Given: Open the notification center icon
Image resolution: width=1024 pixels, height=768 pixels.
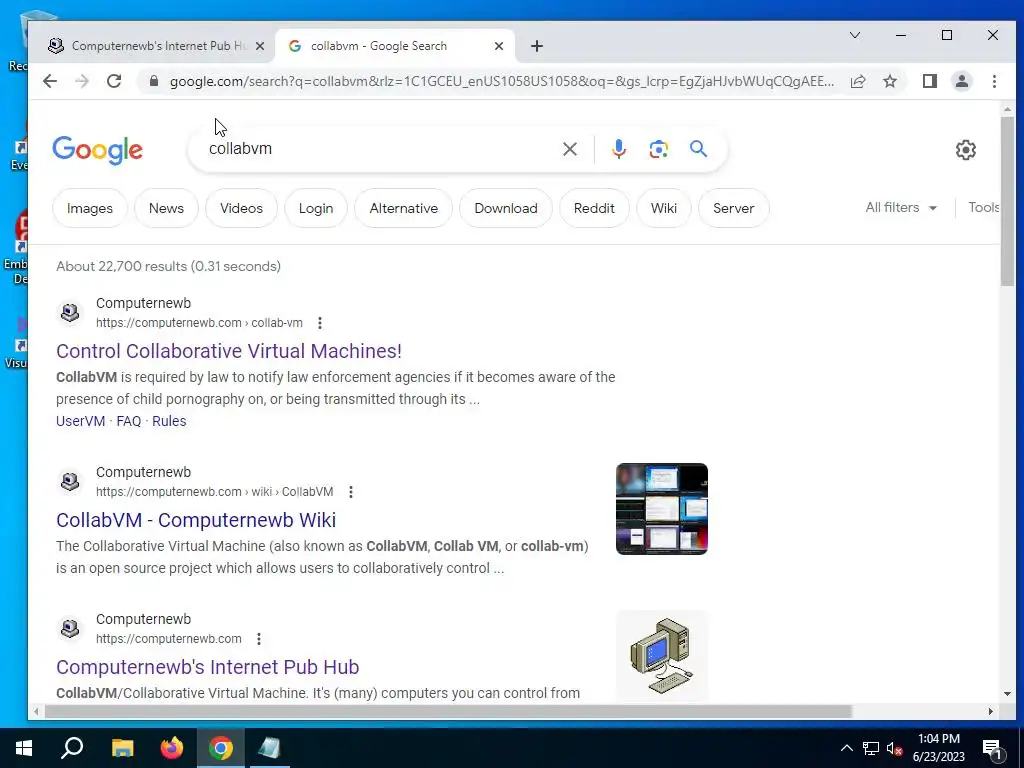Looking at the screenshot, I should [993, 749].
